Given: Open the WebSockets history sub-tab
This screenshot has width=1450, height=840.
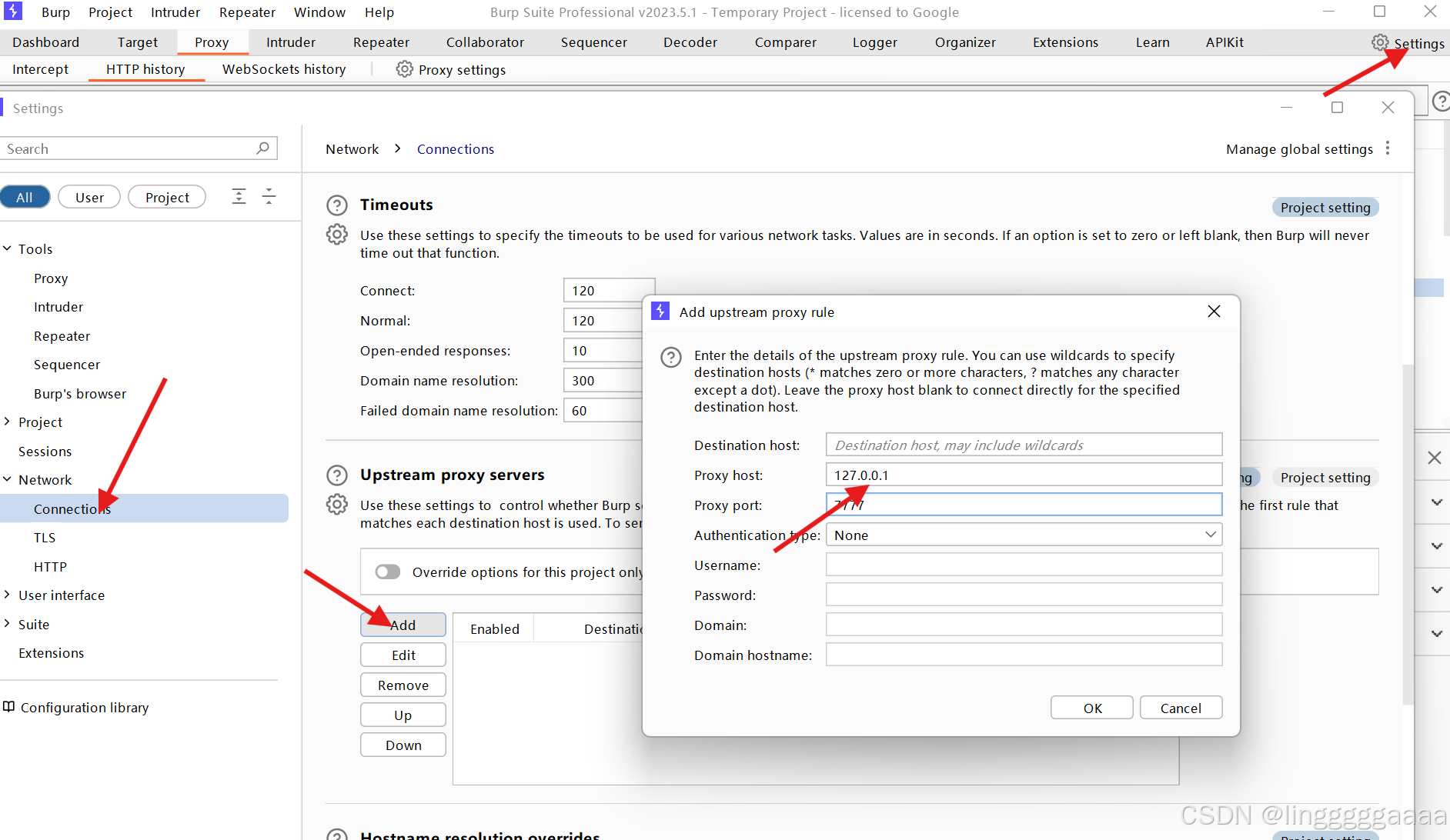Looking at the screenshot, I should 284,69.
